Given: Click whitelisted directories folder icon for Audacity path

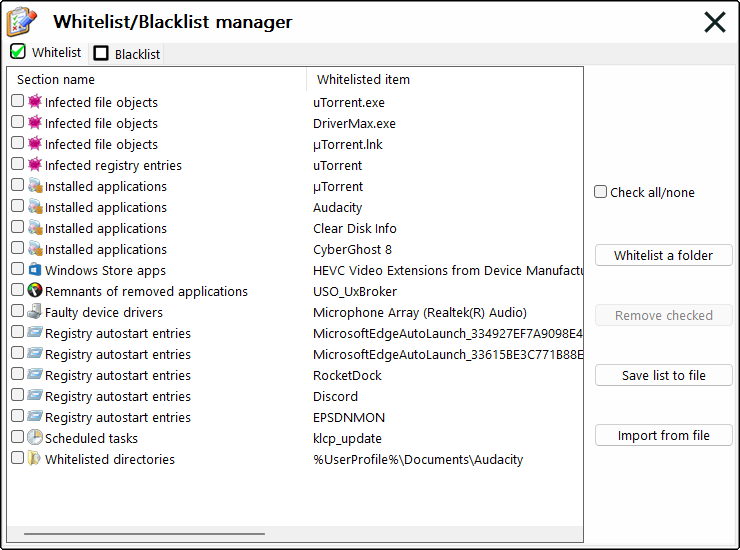Looking at the screenshot, I should (x=34, y=458).
